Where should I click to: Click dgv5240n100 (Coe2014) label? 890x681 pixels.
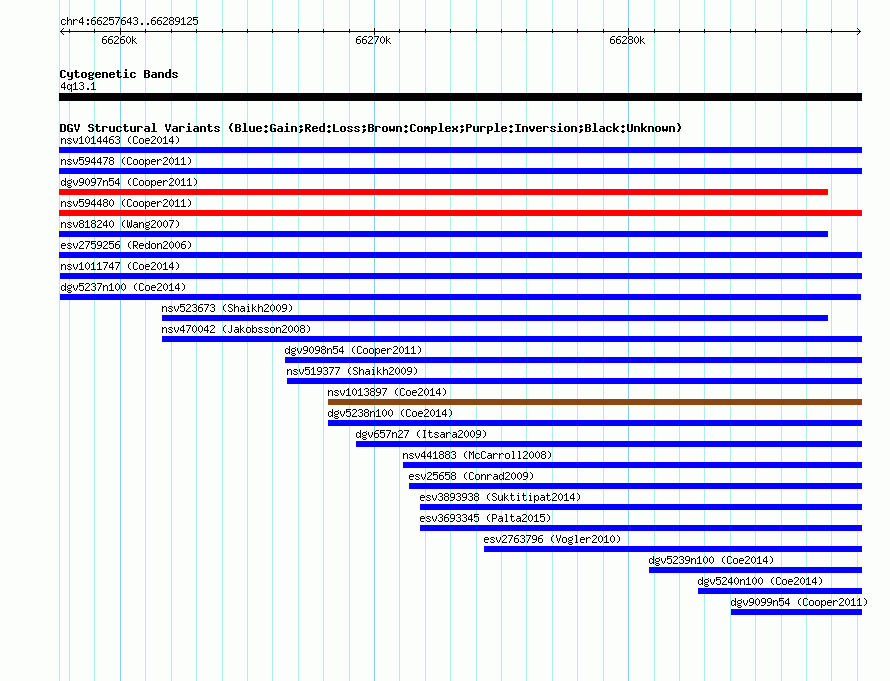click(760, 581)
